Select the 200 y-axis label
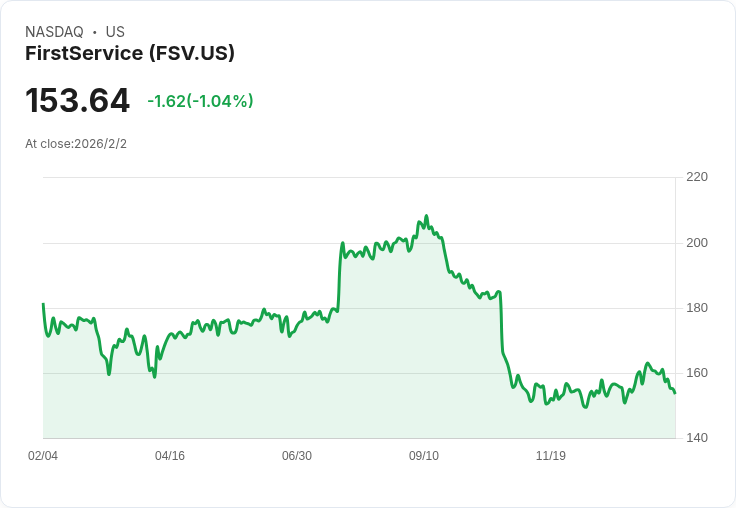Image resolution: width=736 pixels, height=508 pixels. click(696, 243)
